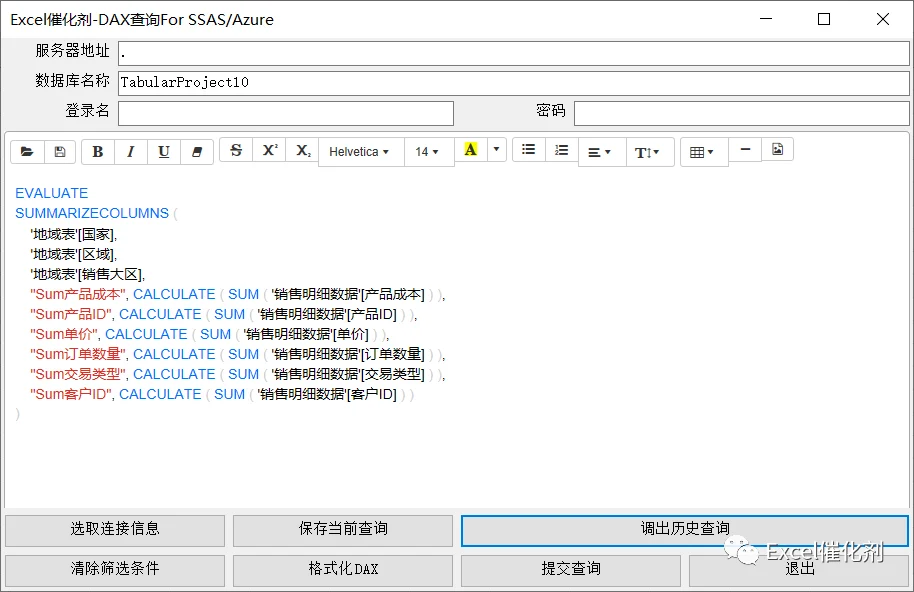The height and width of the screenshot is (592, 914).
Task: Focus the 登录名 input field
Action: (x=286, y=113)
